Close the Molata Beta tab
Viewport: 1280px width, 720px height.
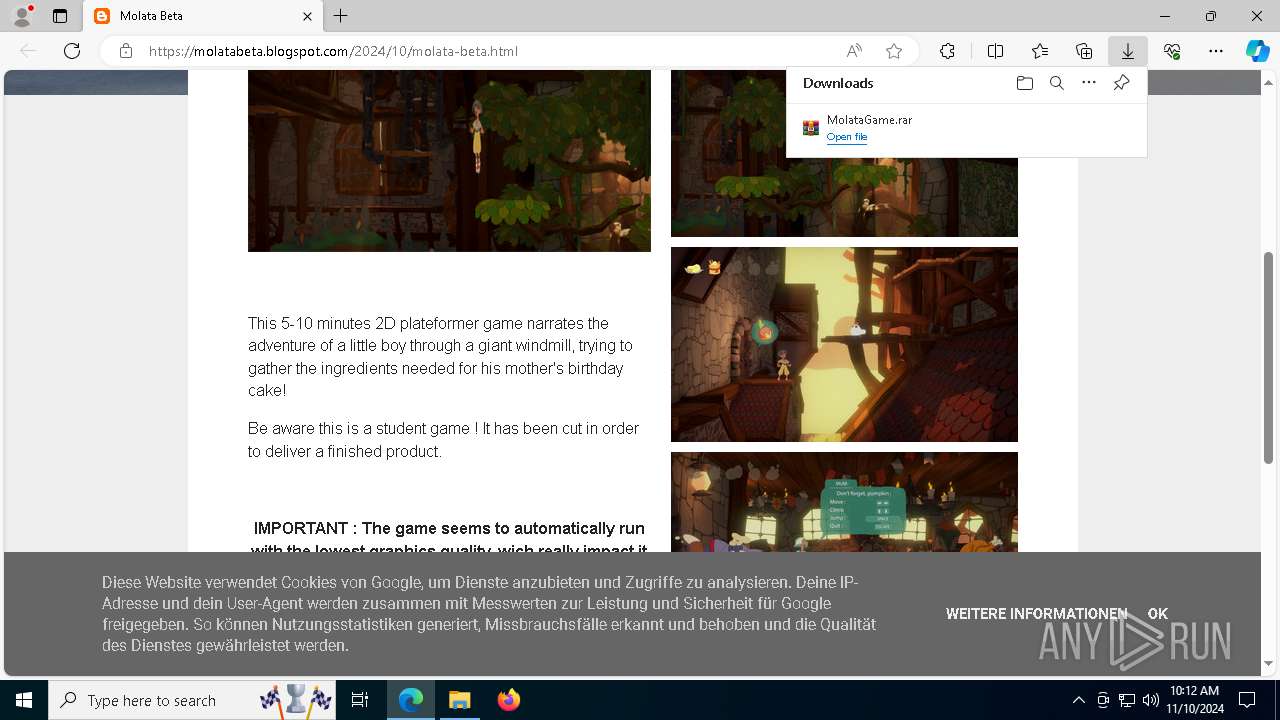pos(308,16)
